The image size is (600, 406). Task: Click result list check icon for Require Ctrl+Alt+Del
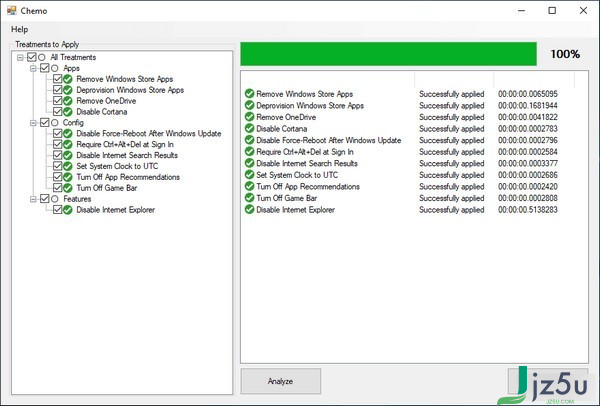[x=249, y=152]
